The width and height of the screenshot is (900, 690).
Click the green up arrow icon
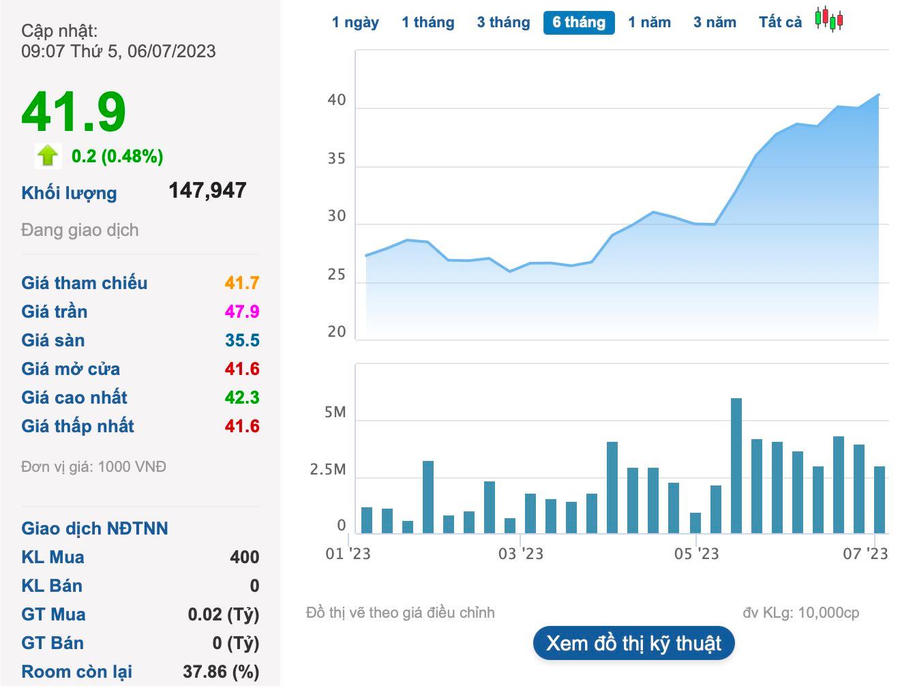[x=48, y=156]
